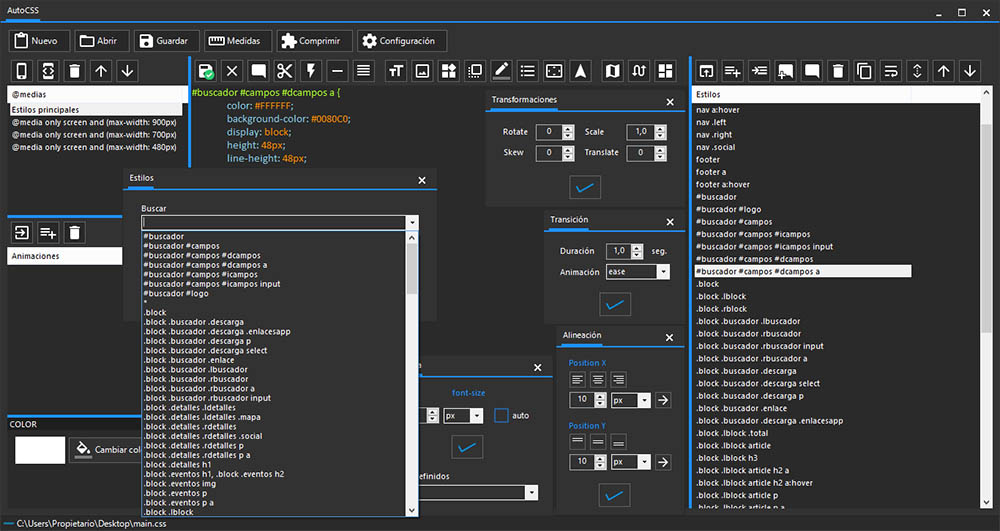Click the expand vertical arrows icon in styles toolbar

[x=917, y=71]
